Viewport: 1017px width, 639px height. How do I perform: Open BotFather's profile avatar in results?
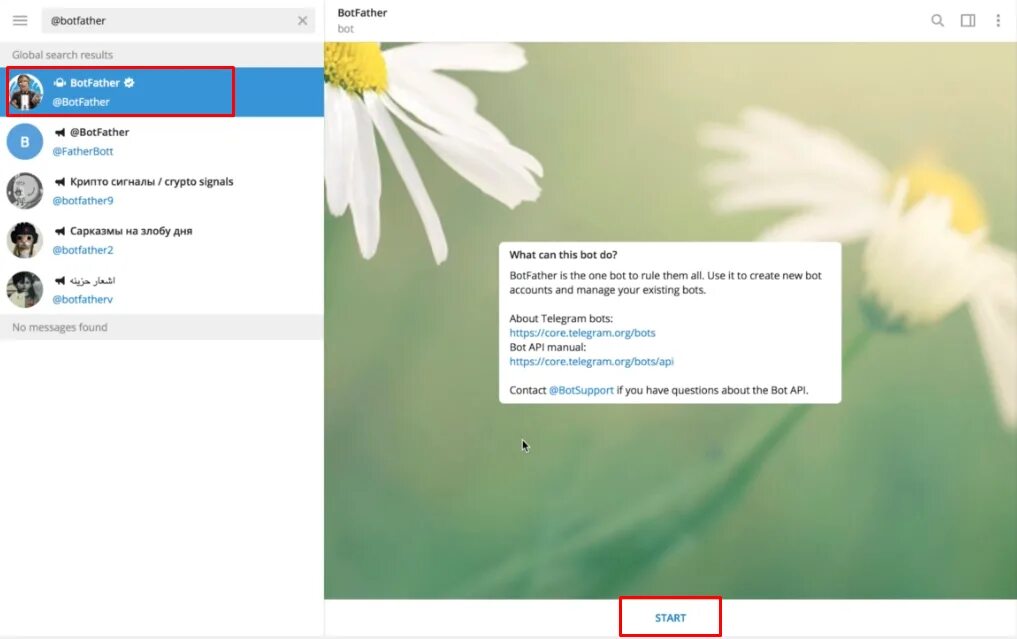[25, 92]
